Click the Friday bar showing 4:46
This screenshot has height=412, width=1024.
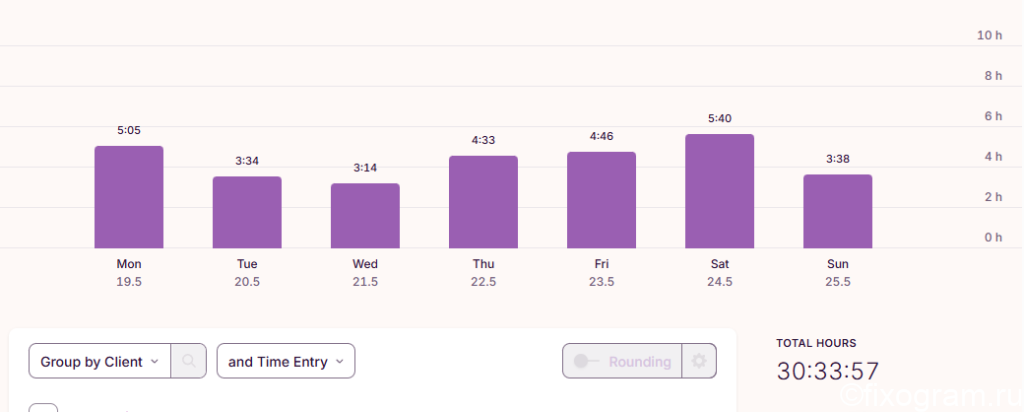tap(601, 200)
